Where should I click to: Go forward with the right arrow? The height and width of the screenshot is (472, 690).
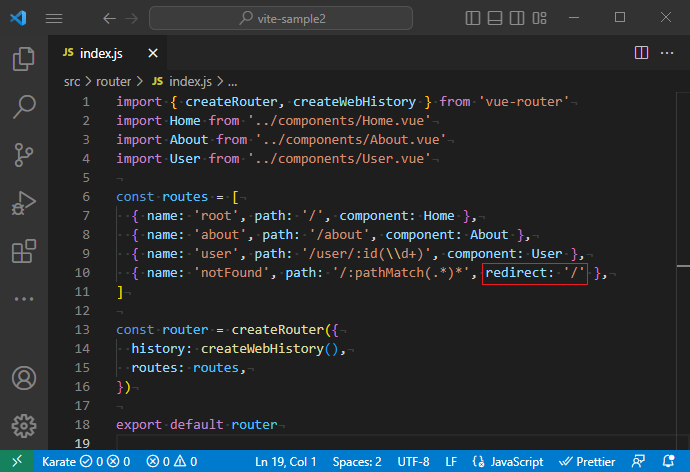(x=132, y=18)
